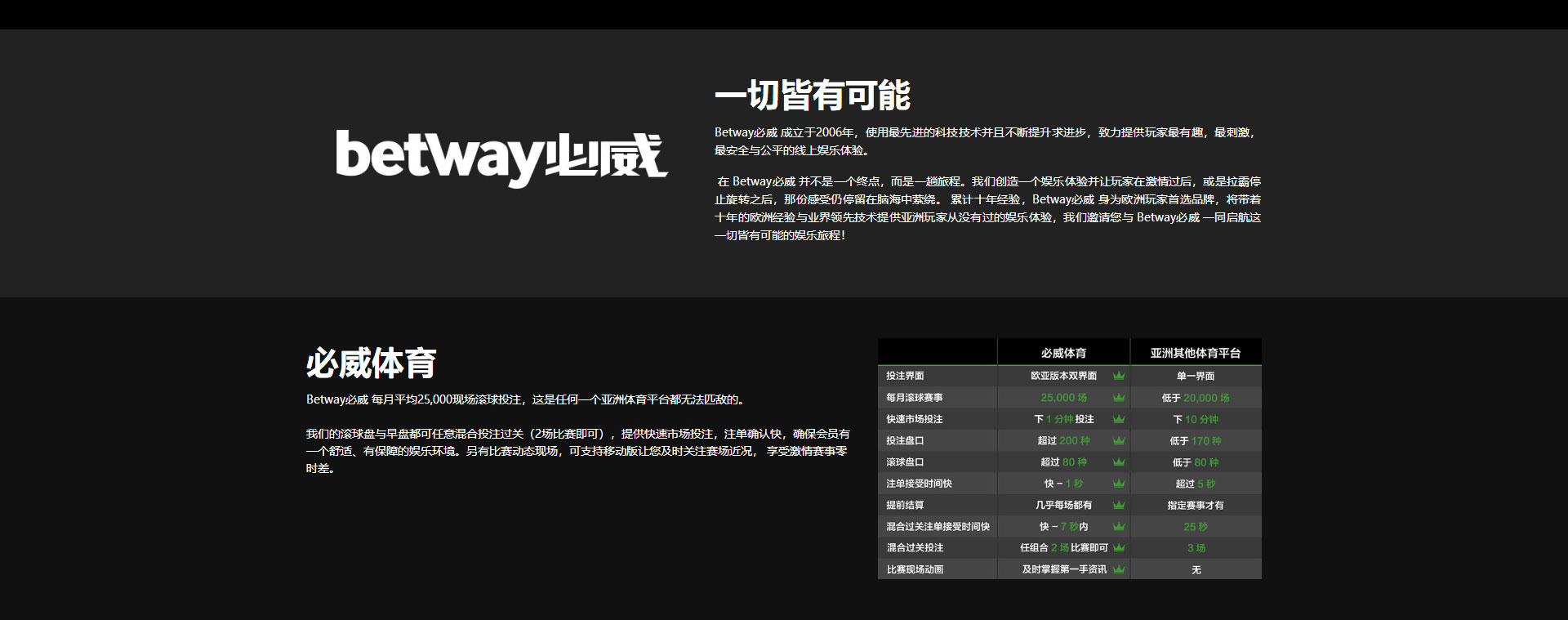Click the betway必威 logo
1568x620 pixels.
tap(501, 157)
